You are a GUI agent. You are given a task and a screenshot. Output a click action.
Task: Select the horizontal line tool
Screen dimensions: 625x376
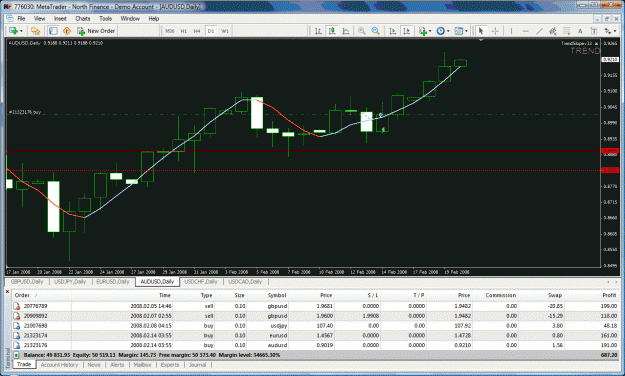point(525,31)
